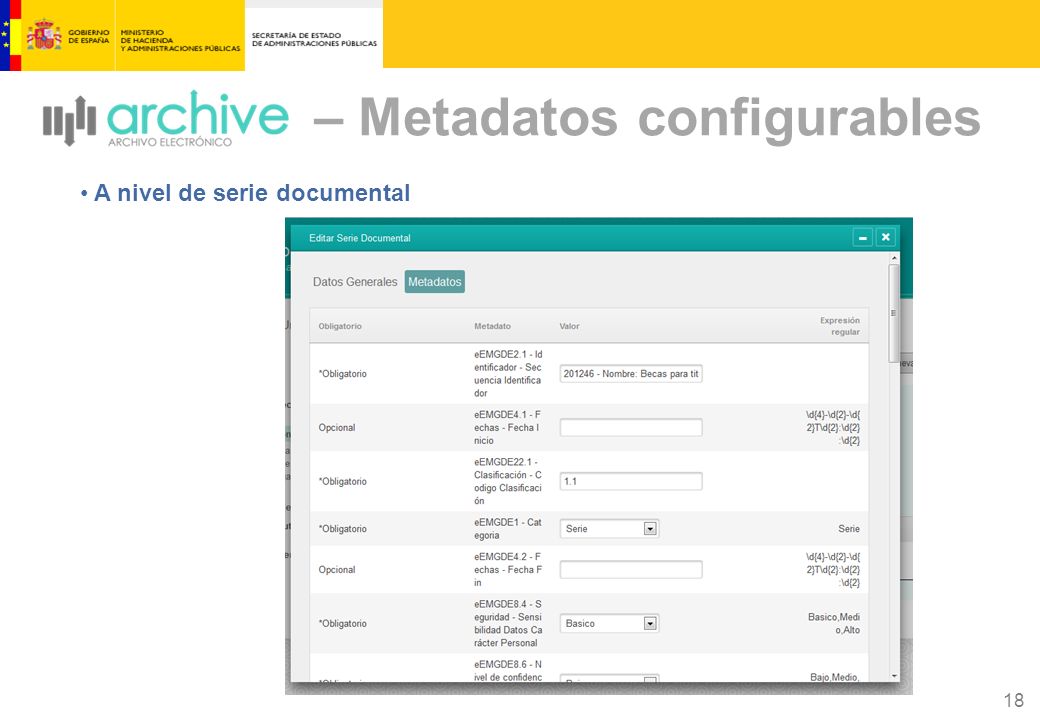The height and width of the screenshot is (720, 1040).
Task: Click the eEMGDE4.2 Fecha Fin metadata label
Action: pyautogui.click(x=508, y=570)
